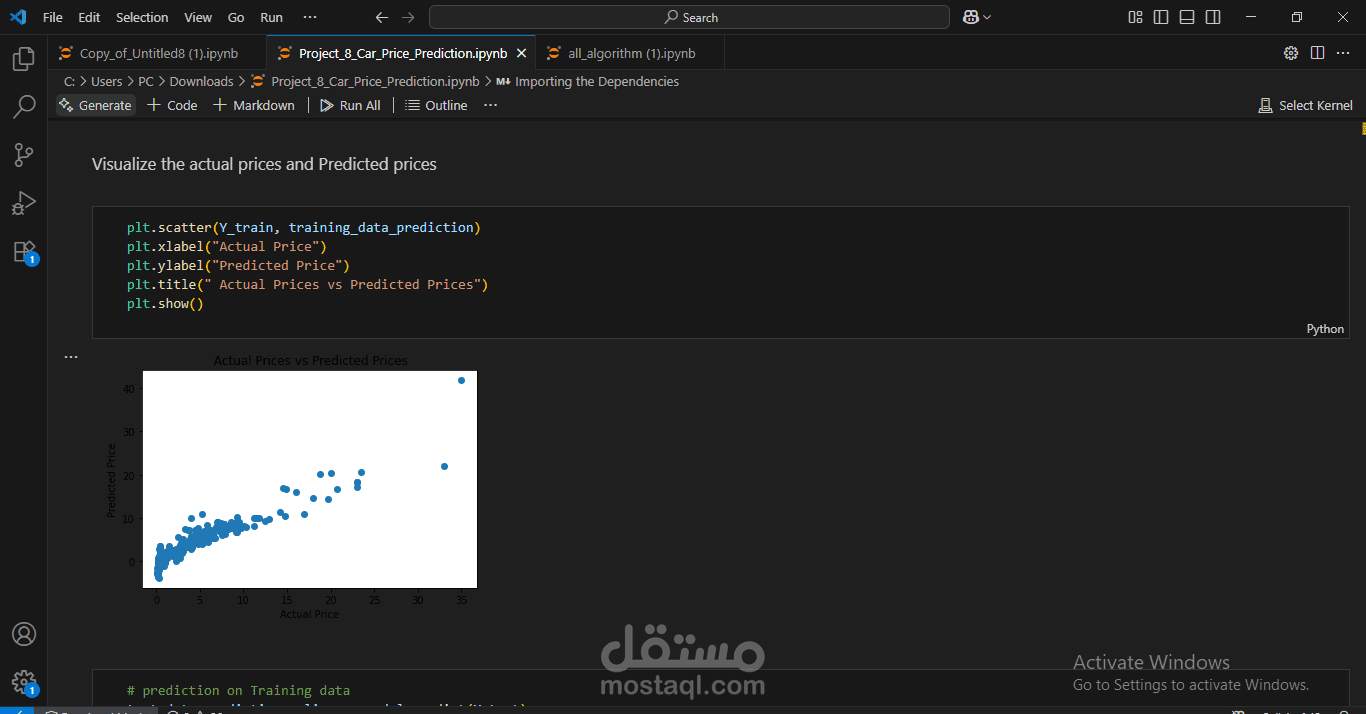The height and width of the screenshot is (714, 1366).
Task: Open the Search view in the activity bar
Action: [24, 107]
